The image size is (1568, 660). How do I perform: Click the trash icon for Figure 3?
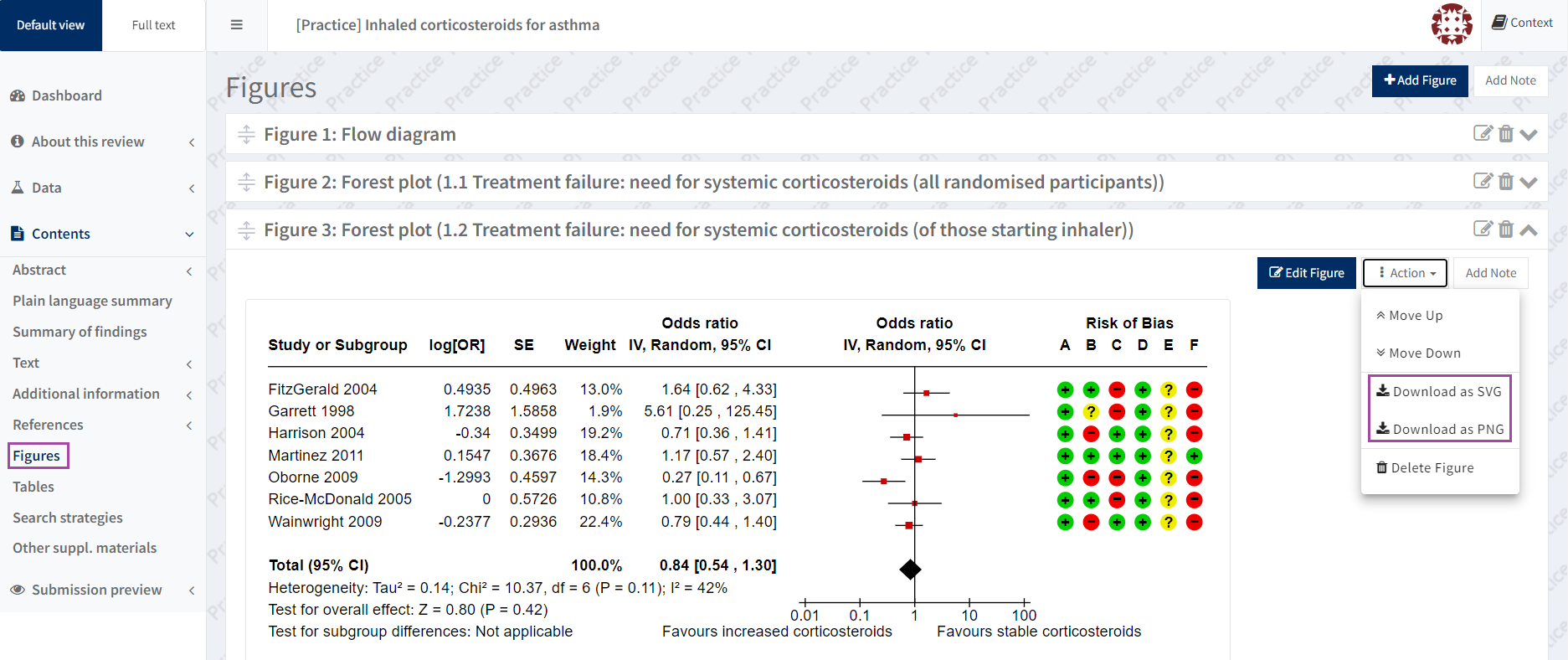pyautogui.click(x=1506, y=229)
